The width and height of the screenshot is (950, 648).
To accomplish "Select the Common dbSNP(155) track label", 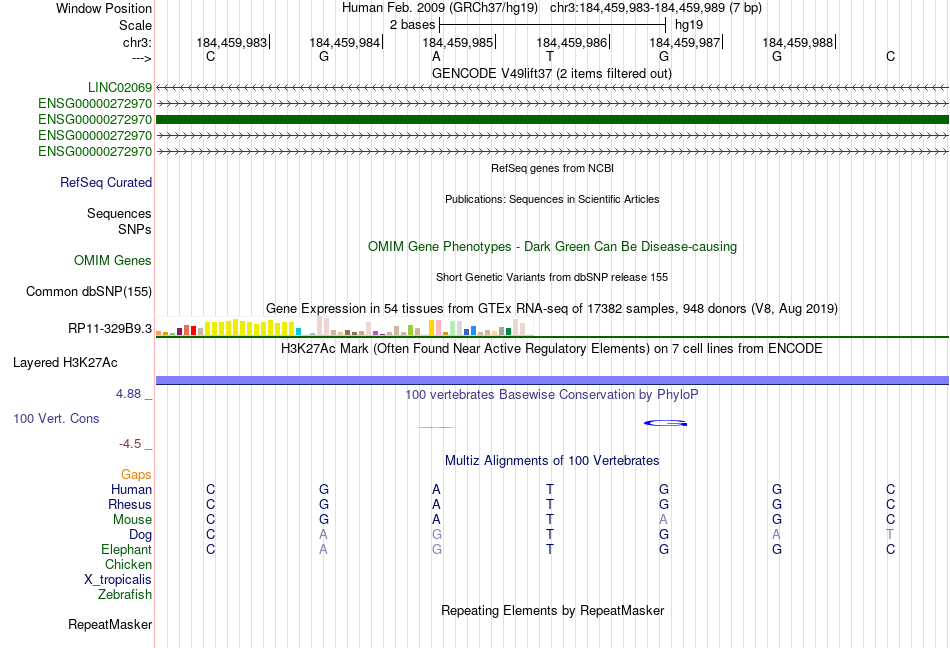I will (x=89, y=291).
